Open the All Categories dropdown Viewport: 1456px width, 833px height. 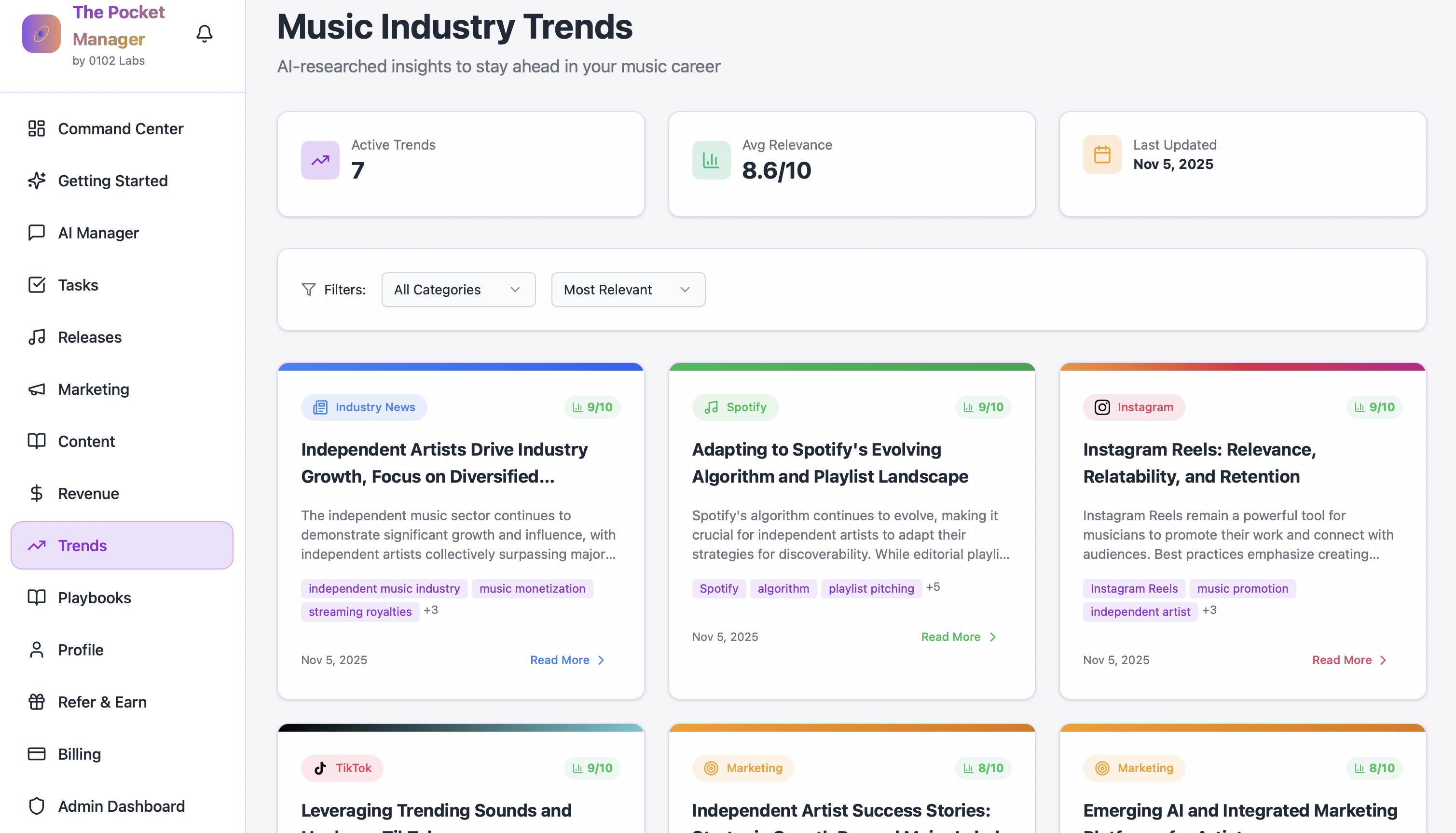pos(458,290)
